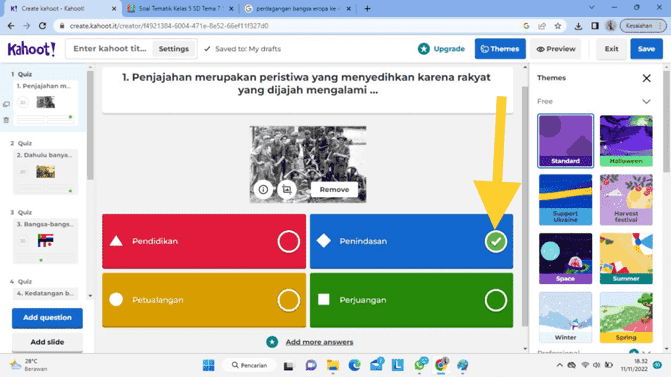Click the trash delete icon beside question 1

(6, 120)
